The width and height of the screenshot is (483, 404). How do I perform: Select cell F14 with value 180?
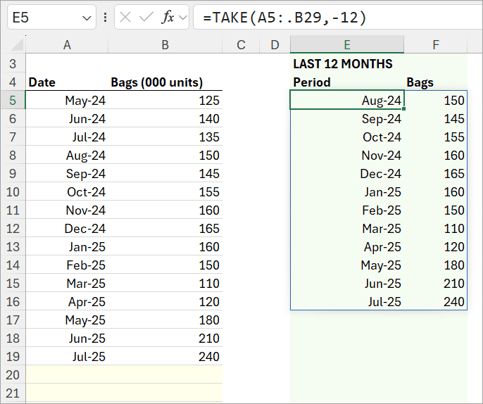coord(435,265)
